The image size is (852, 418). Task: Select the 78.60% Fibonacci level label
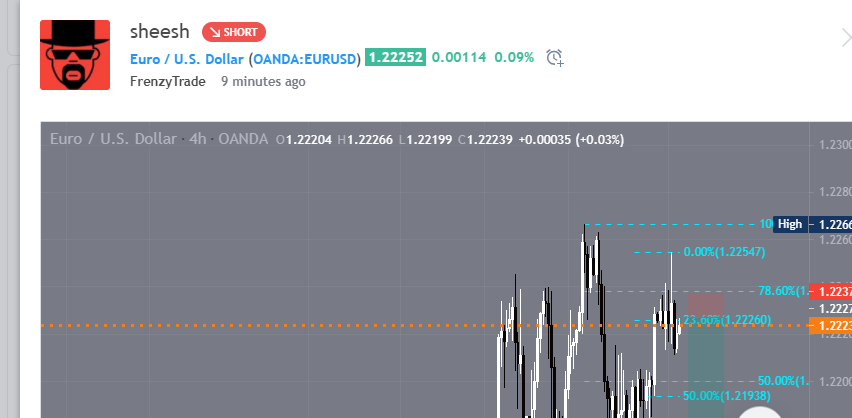pyautogui.click(x=780, y=291)
